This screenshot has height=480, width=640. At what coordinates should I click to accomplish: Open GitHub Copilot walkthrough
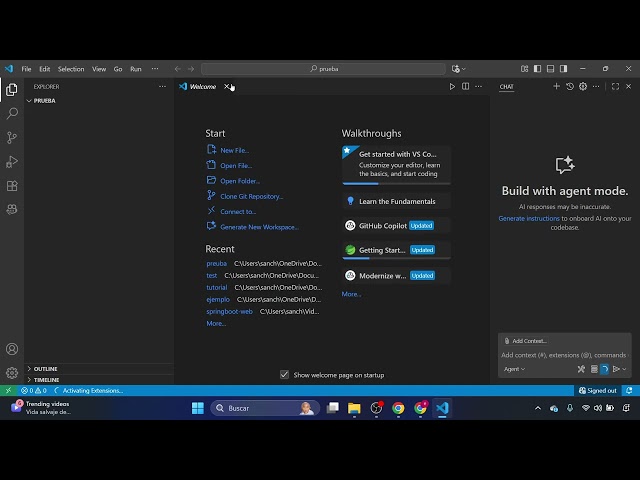[396, 226]
